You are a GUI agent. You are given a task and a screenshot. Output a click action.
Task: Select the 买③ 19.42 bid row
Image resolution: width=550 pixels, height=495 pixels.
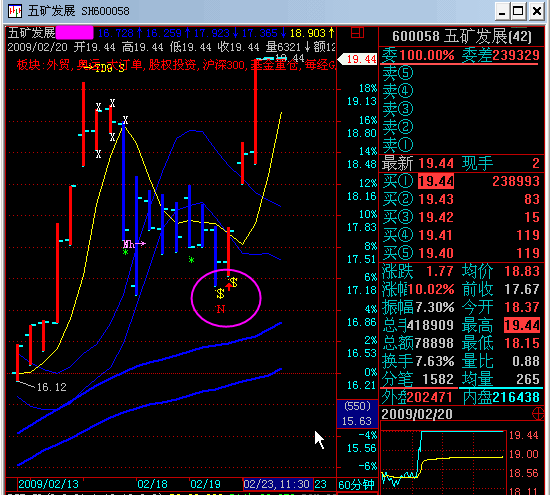point(461,217)
